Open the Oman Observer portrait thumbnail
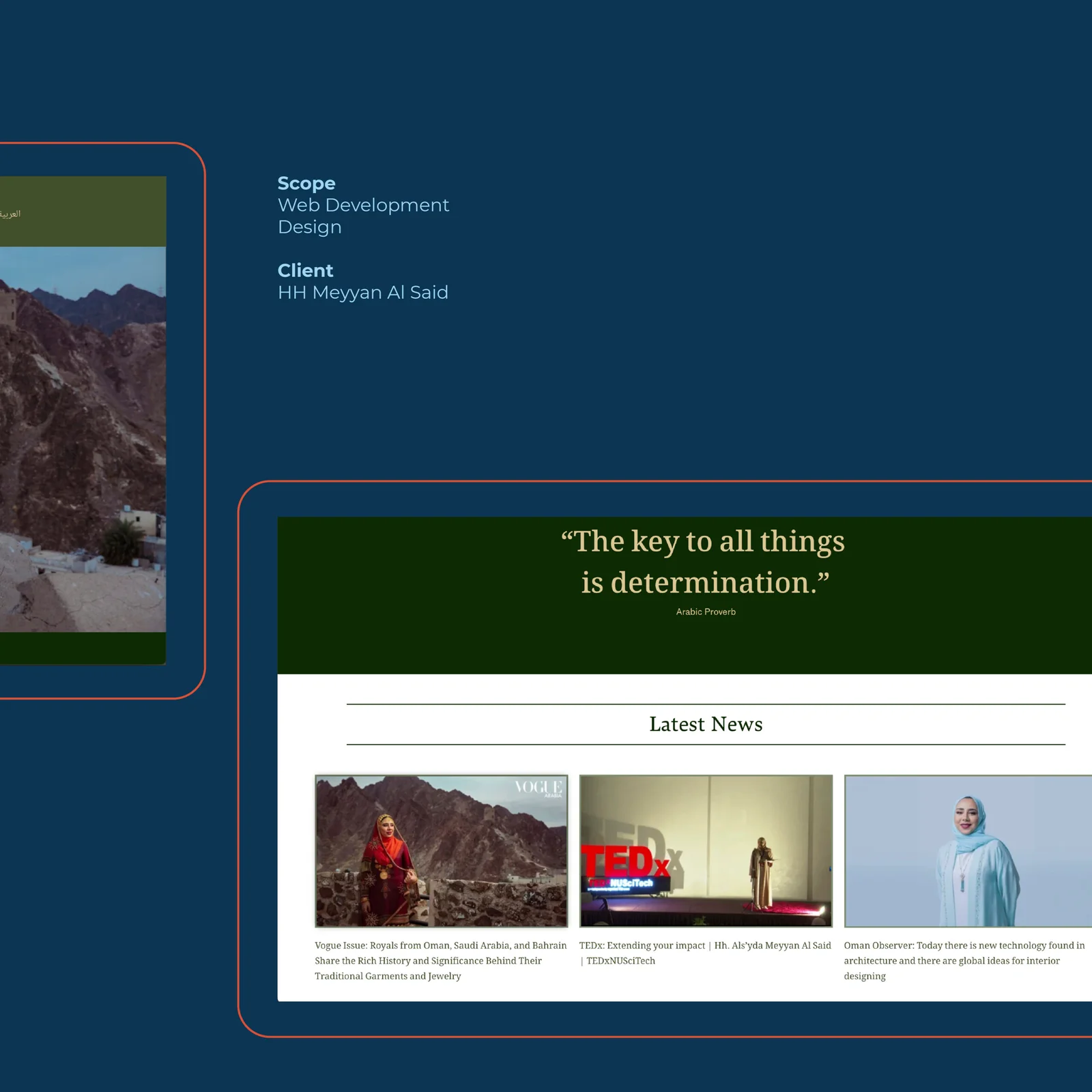The image size is (1092, 1092). [968, 850]
